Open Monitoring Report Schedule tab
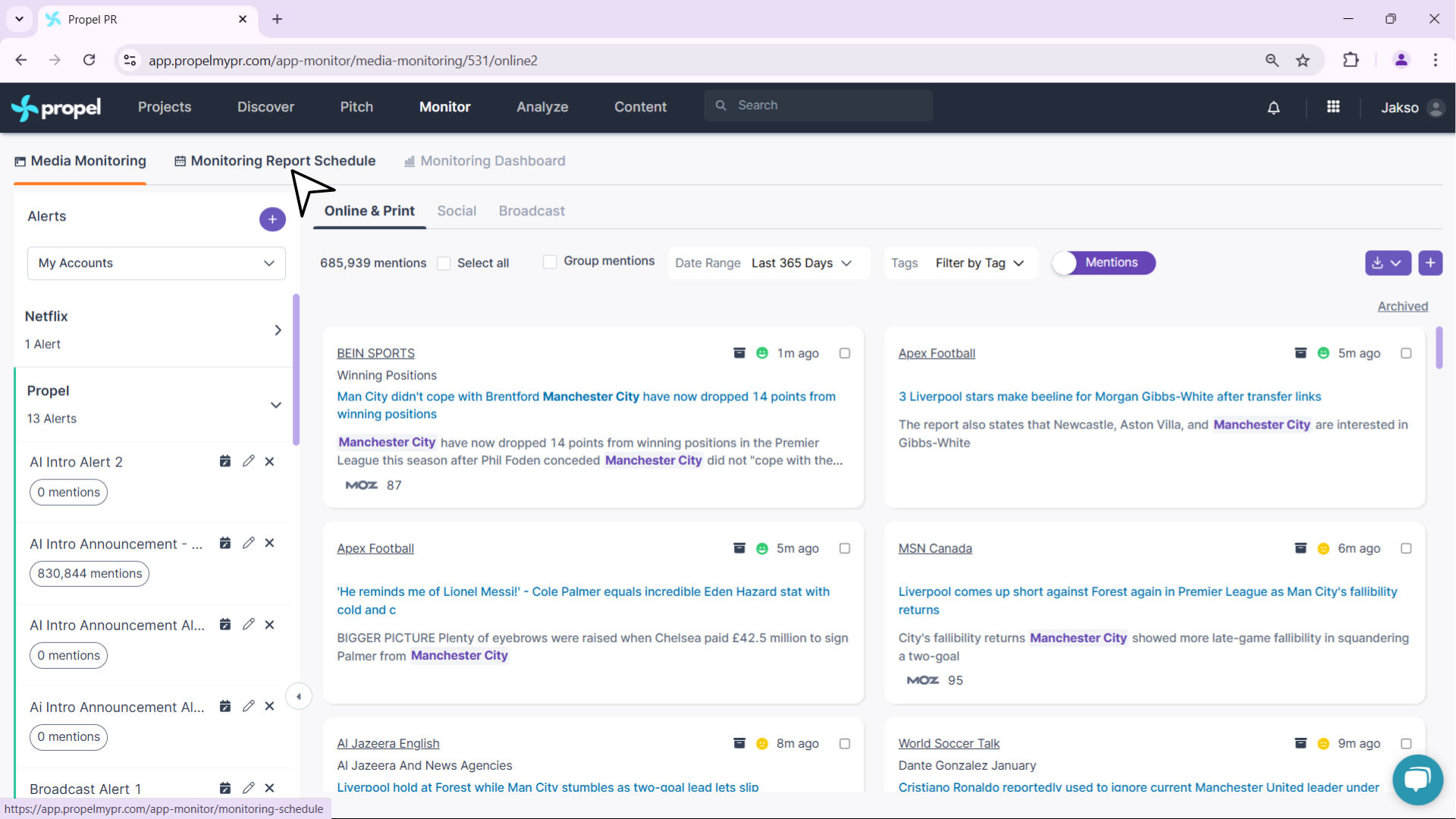 pyautogui.click(x=275, y=161)
